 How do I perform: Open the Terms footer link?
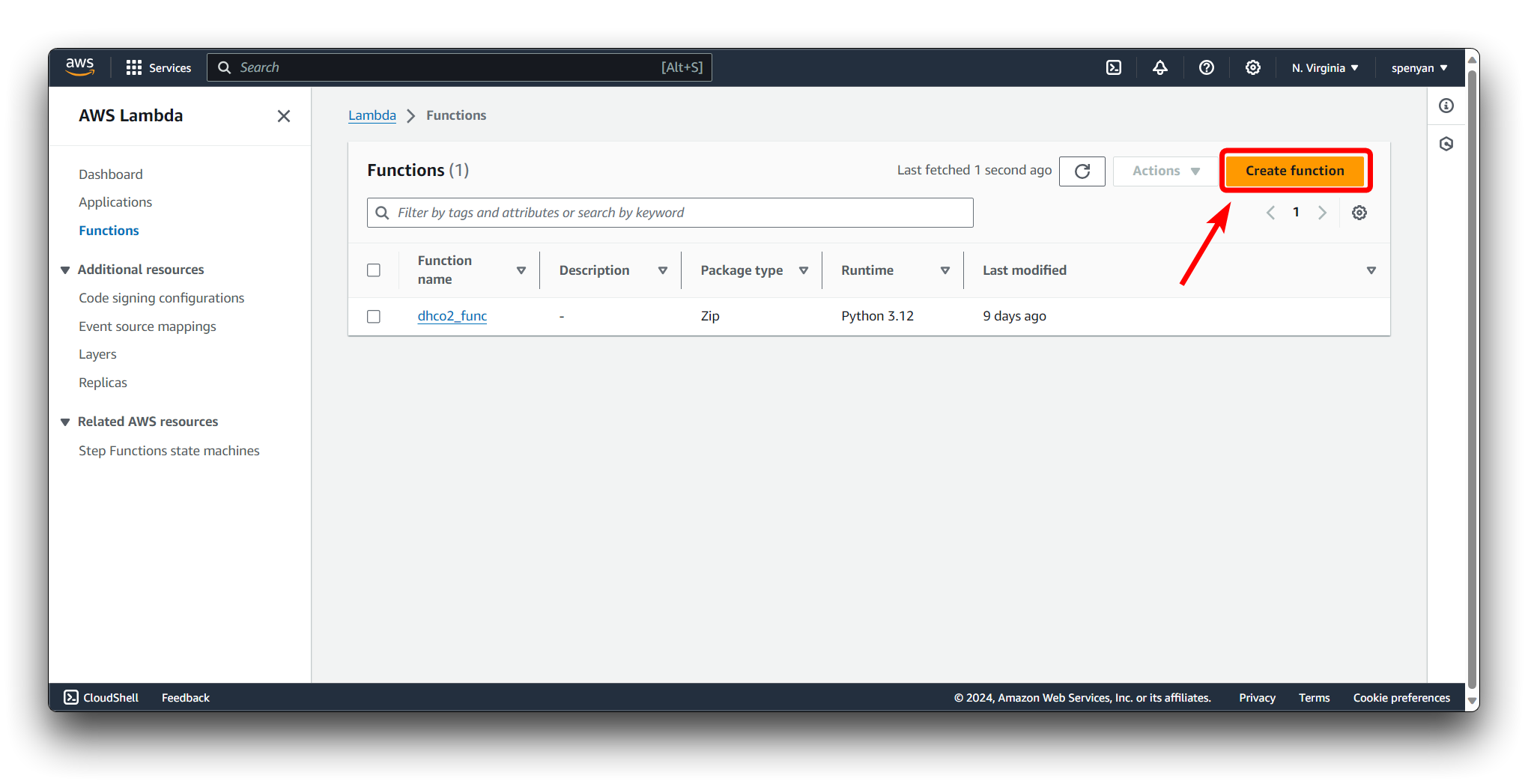click(x=1315, y=697)
